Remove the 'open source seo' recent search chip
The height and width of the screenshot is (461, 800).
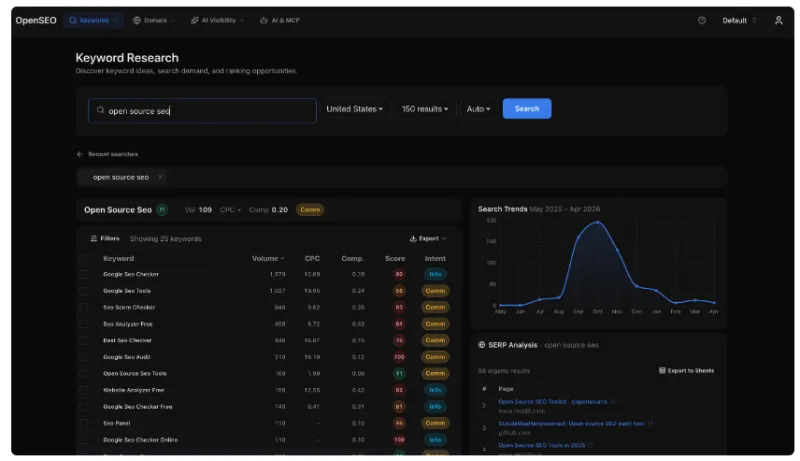pos(160,177)
